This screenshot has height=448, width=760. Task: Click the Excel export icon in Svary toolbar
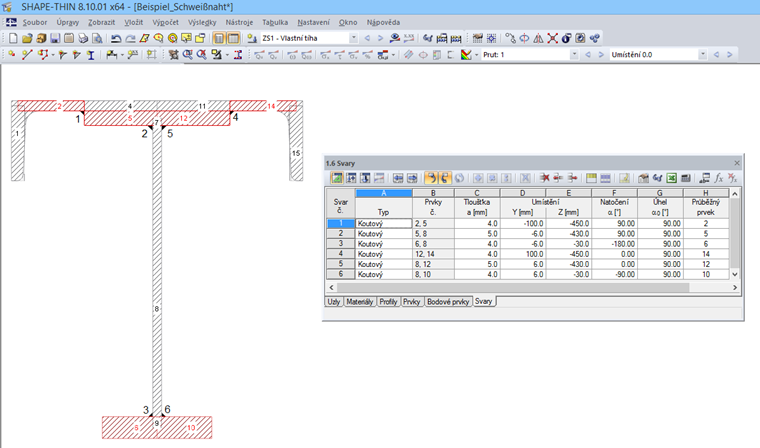671,178
